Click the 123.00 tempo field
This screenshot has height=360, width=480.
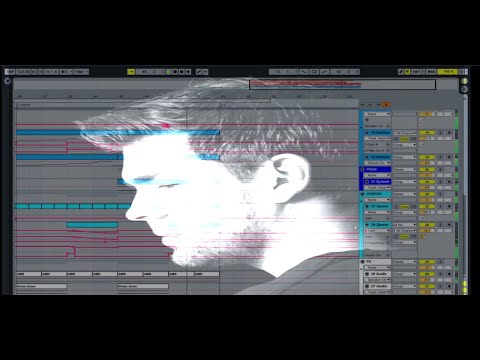[x=23, y=72]
